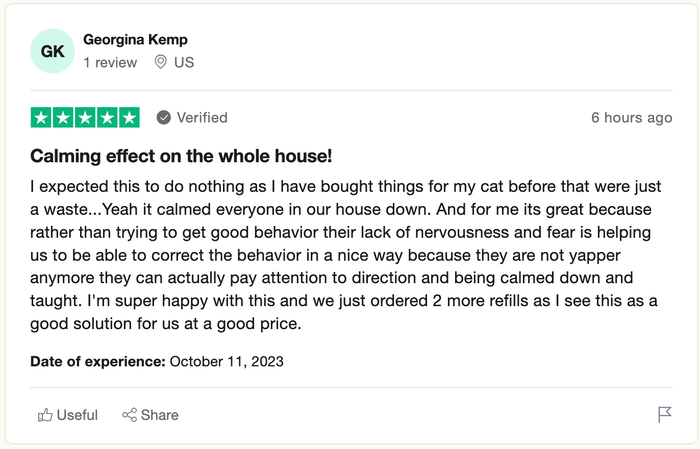The height and width of the screenshot is (449, 700).
Task: Click the fifth green rating star
Action: 129,117
